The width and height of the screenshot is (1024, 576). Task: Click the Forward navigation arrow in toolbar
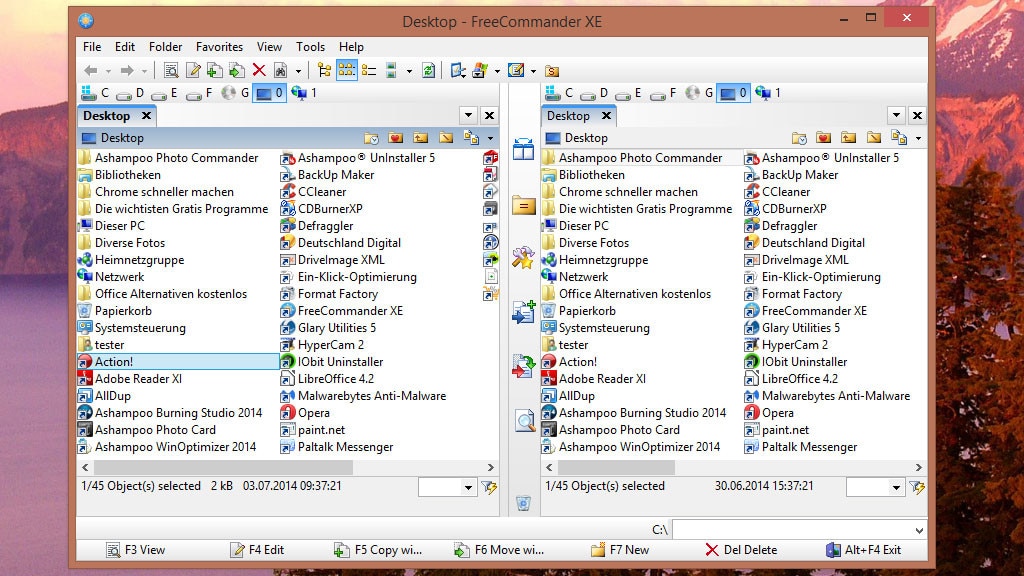tap(127, 71)
